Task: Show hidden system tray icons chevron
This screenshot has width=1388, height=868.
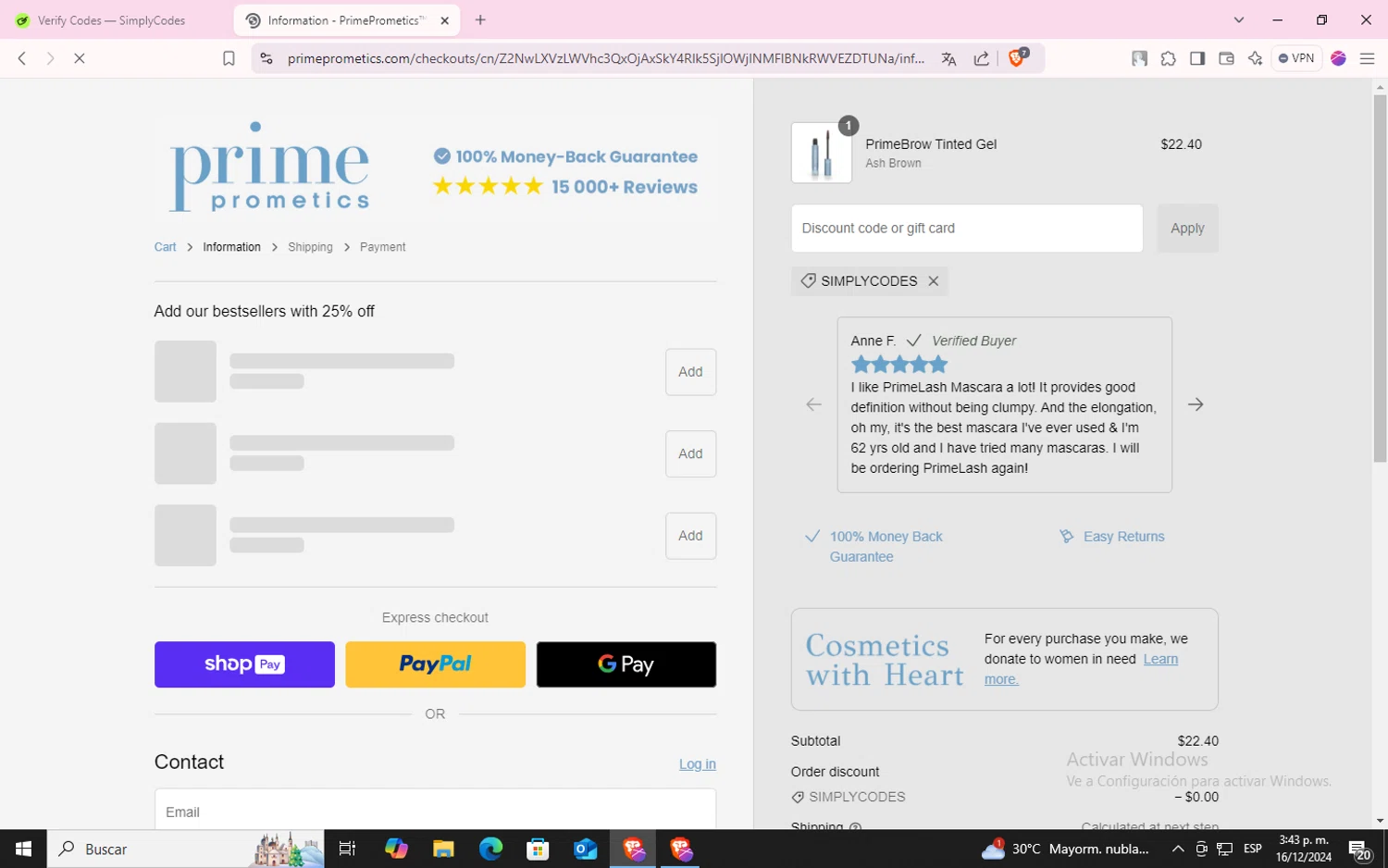Action: coord(1177,849)
